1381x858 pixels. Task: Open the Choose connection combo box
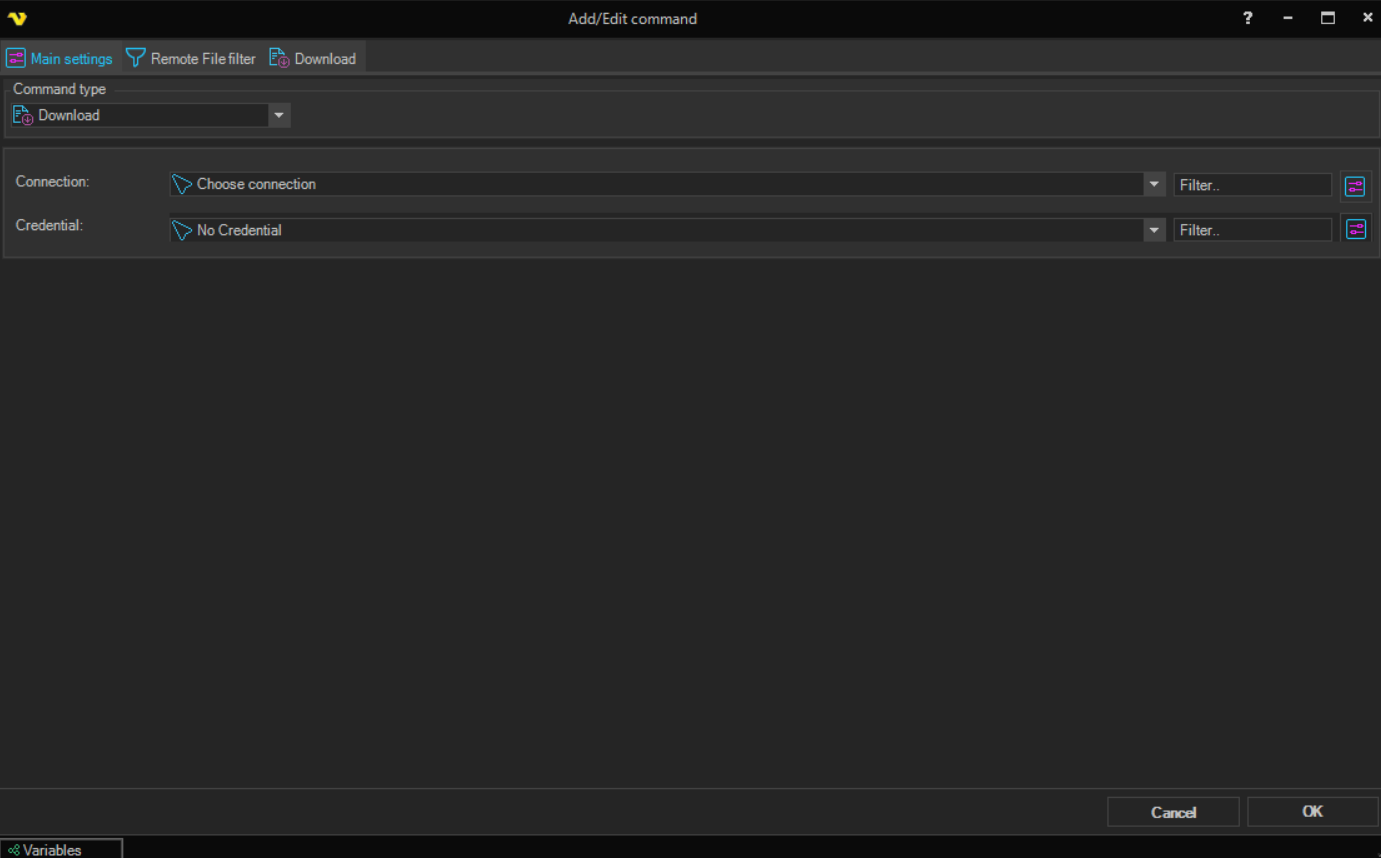(656, 184)
